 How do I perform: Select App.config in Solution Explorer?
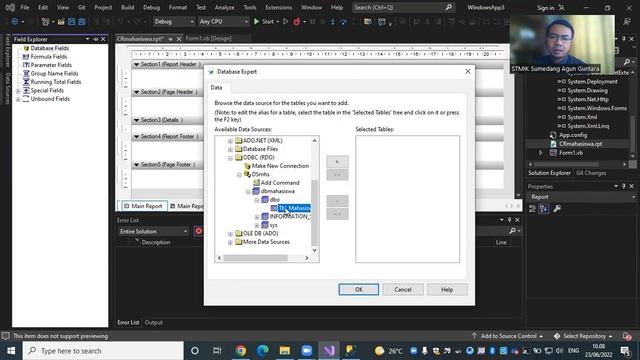pos(573,135)
